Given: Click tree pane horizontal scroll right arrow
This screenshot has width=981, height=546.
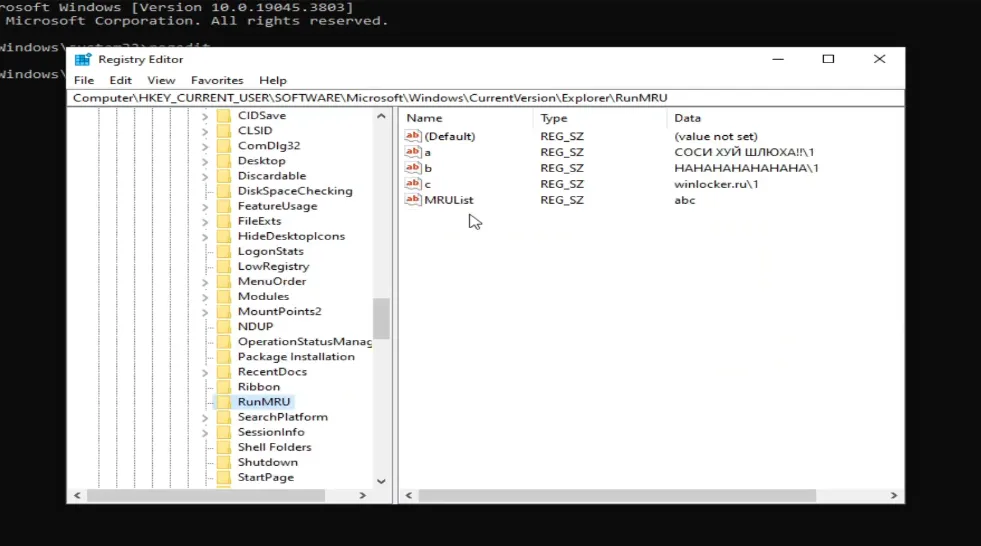Looking at the screenshot, I should (362, 495).
